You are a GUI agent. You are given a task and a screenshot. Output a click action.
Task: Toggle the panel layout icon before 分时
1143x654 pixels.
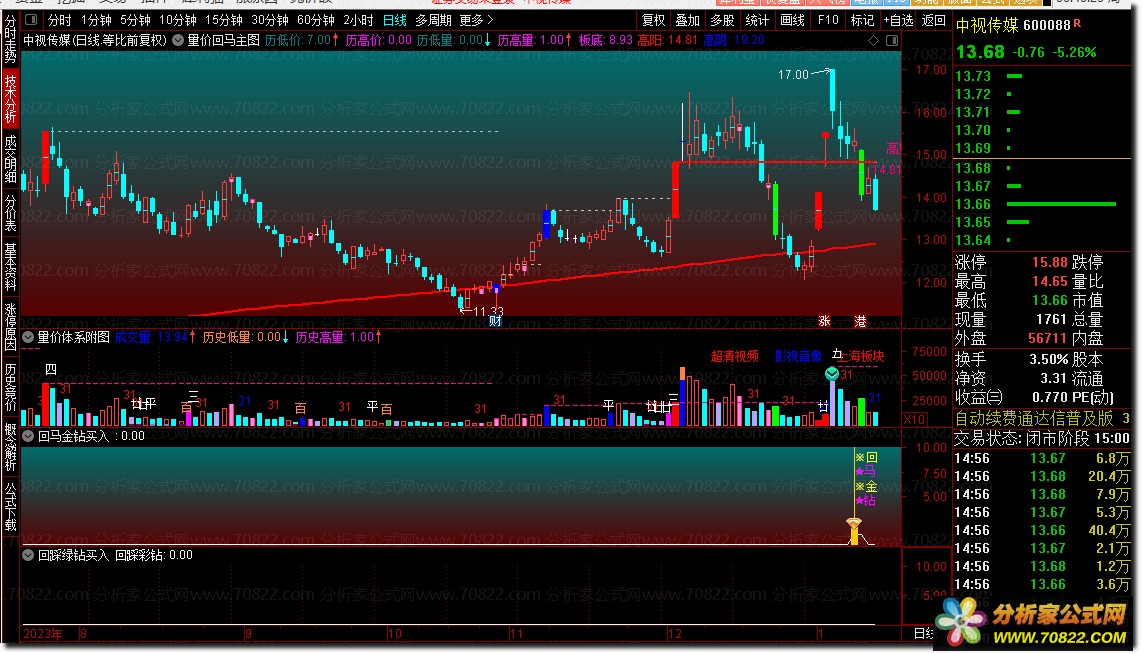31,20
